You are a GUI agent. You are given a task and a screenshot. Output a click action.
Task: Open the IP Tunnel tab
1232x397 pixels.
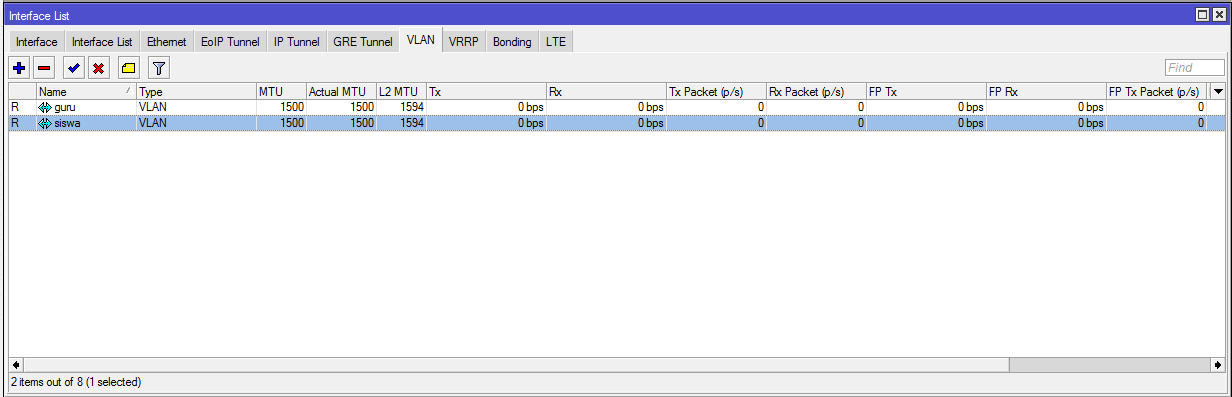pyautogui.click(x=297, y=42)
